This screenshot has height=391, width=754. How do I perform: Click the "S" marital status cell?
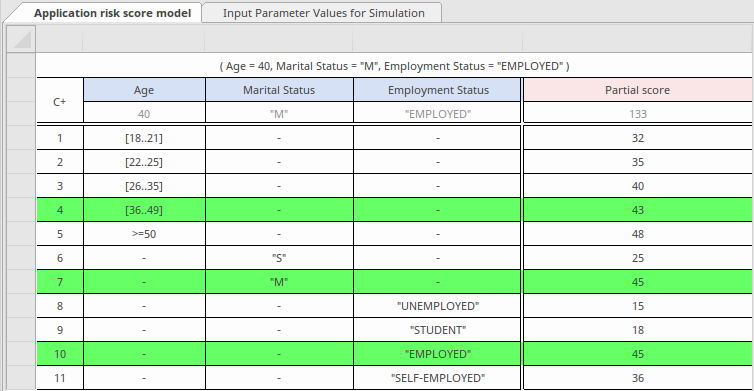(x=279, y=258)
